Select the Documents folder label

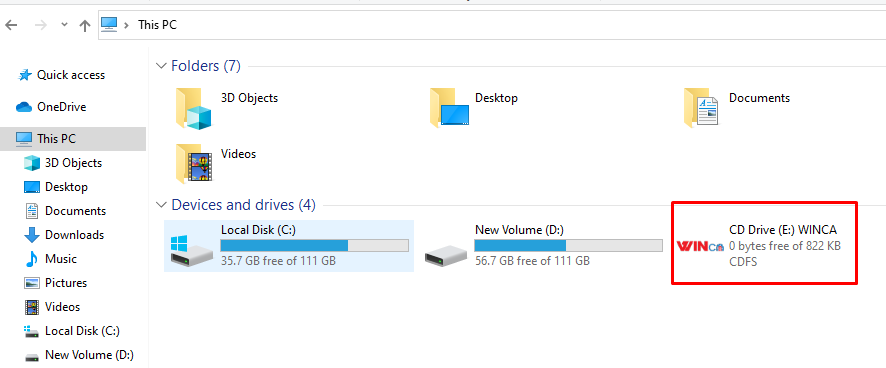tap(759, 98)
